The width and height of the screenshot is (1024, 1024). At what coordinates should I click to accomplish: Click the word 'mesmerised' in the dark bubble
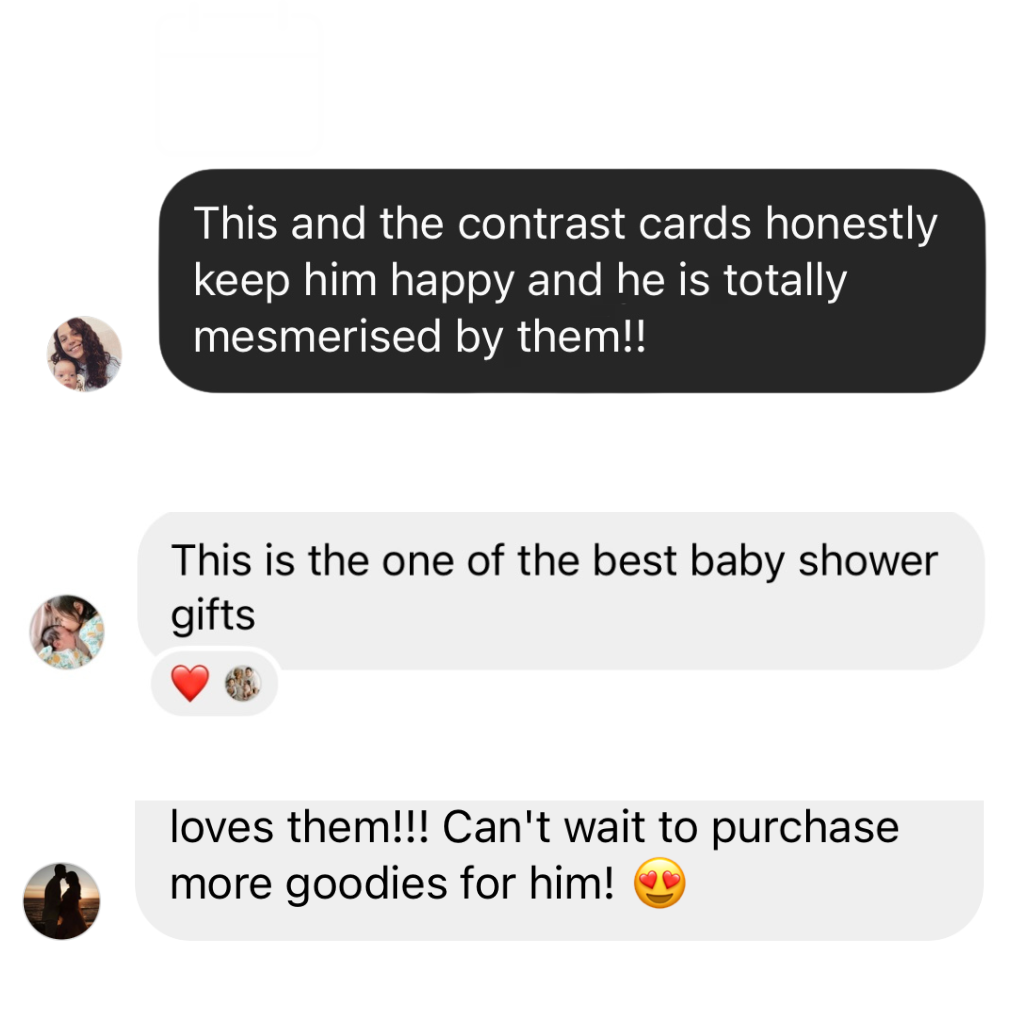[317, 337]
